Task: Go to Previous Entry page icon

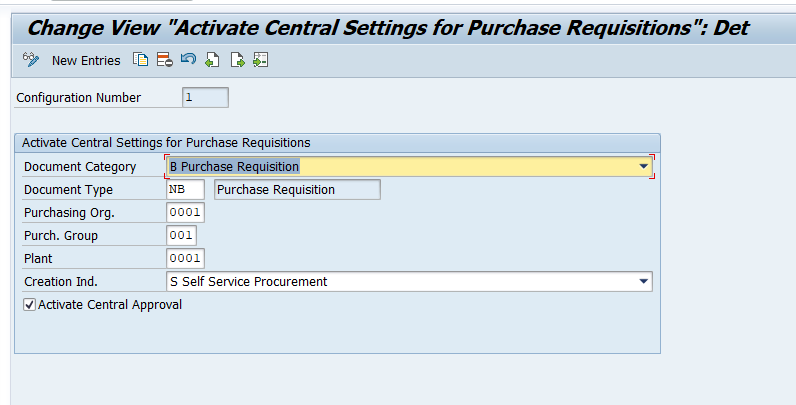Action: pyautogui.click(x=212, y=60)
